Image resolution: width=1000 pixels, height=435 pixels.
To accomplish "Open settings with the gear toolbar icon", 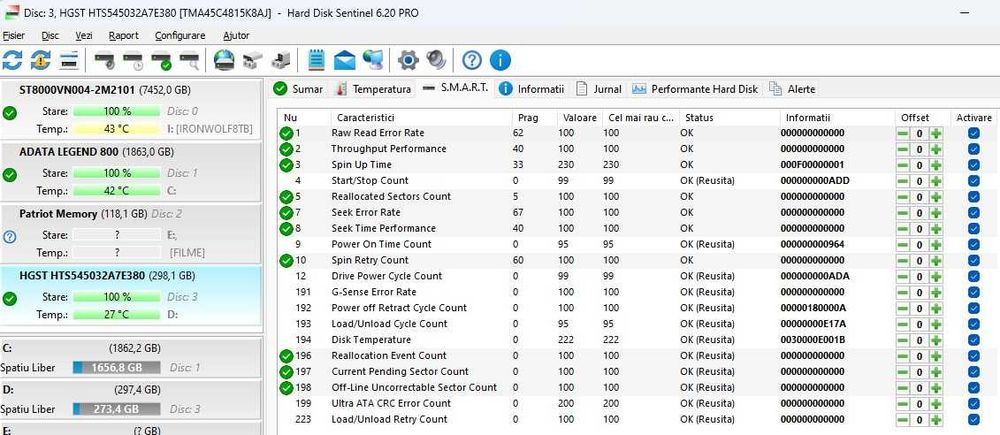I will (x=408, y=61).
